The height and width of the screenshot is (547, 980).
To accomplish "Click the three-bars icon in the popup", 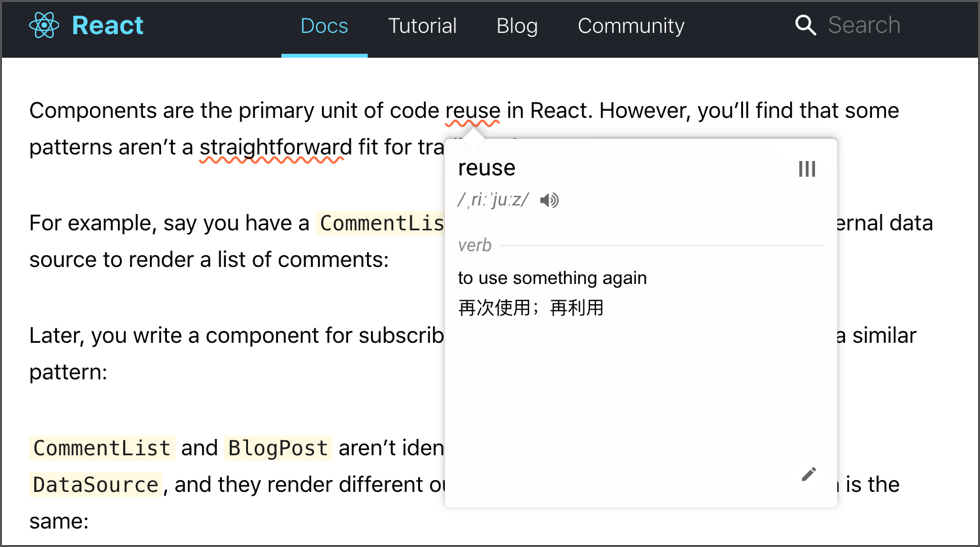I will [807, 169].
